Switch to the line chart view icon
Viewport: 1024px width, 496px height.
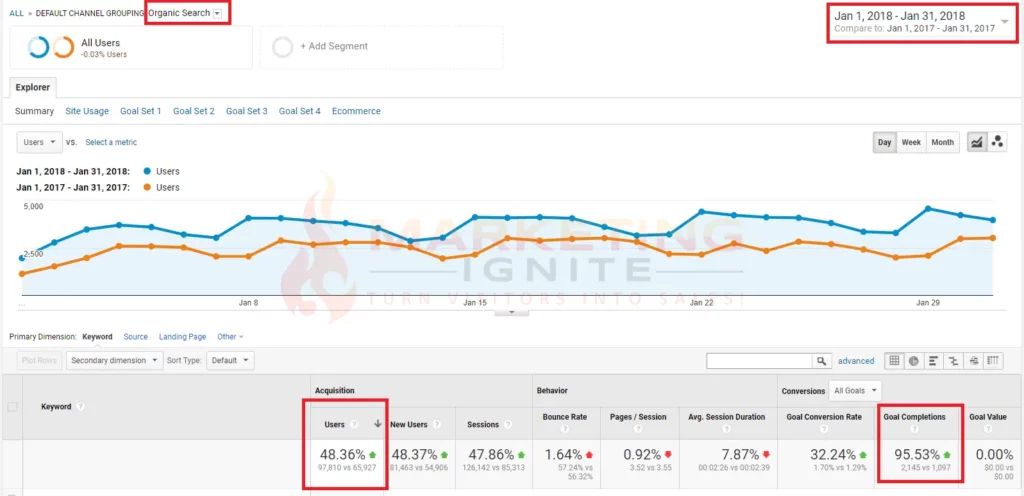[x=977, y=142]
